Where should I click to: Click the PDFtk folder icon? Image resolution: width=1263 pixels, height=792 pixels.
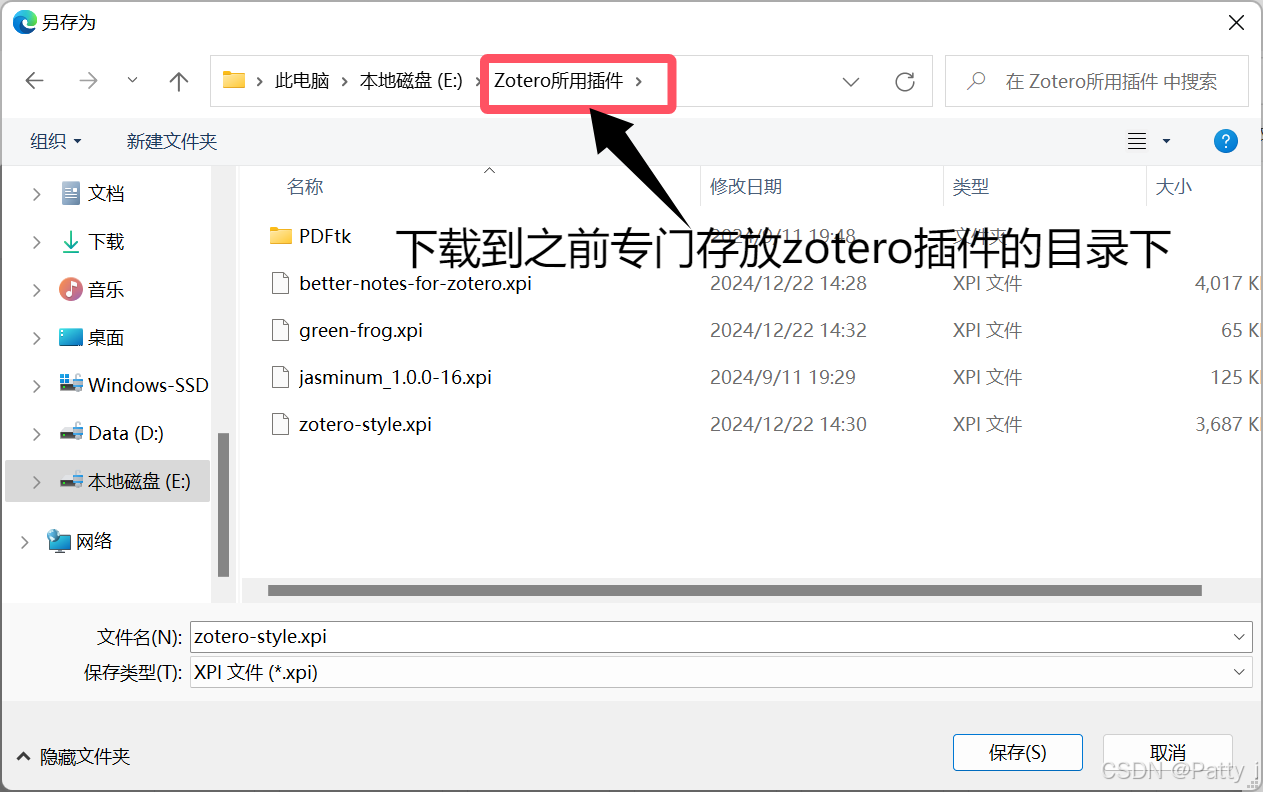tap(280, 236)
